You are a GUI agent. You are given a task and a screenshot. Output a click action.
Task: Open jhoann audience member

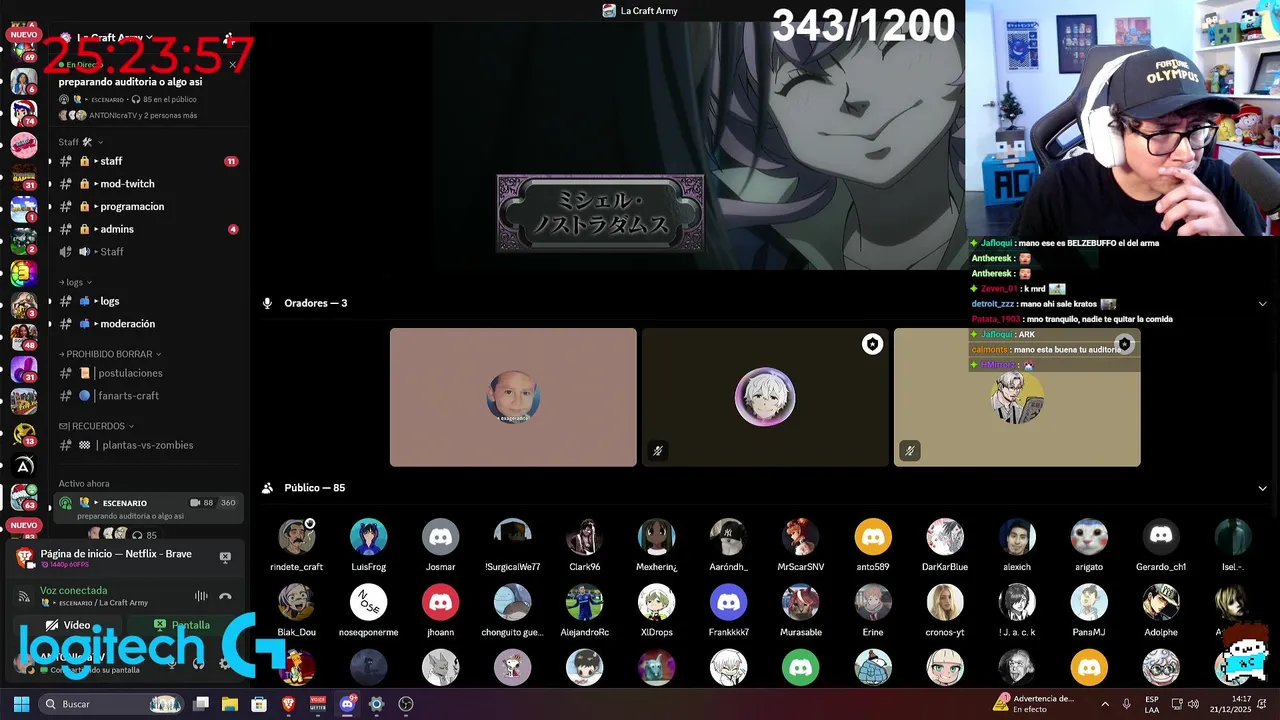(x=440, y=611)
